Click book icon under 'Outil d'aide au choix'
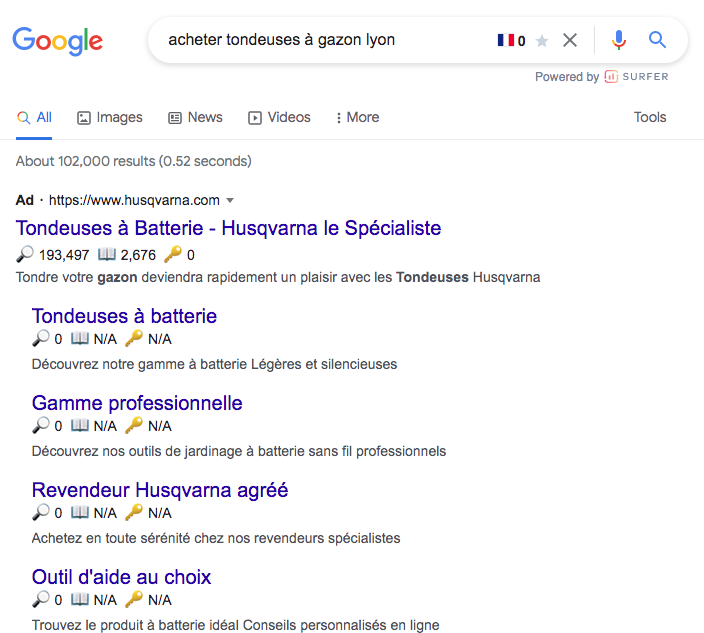 pyautogui.click(x=79, y=599)
